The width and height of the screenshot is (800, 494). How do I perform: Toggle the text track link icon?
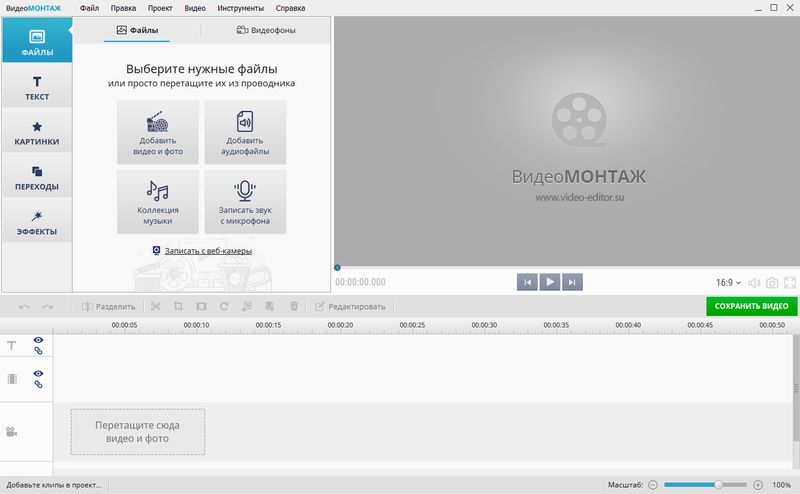[x=39, y=352]
